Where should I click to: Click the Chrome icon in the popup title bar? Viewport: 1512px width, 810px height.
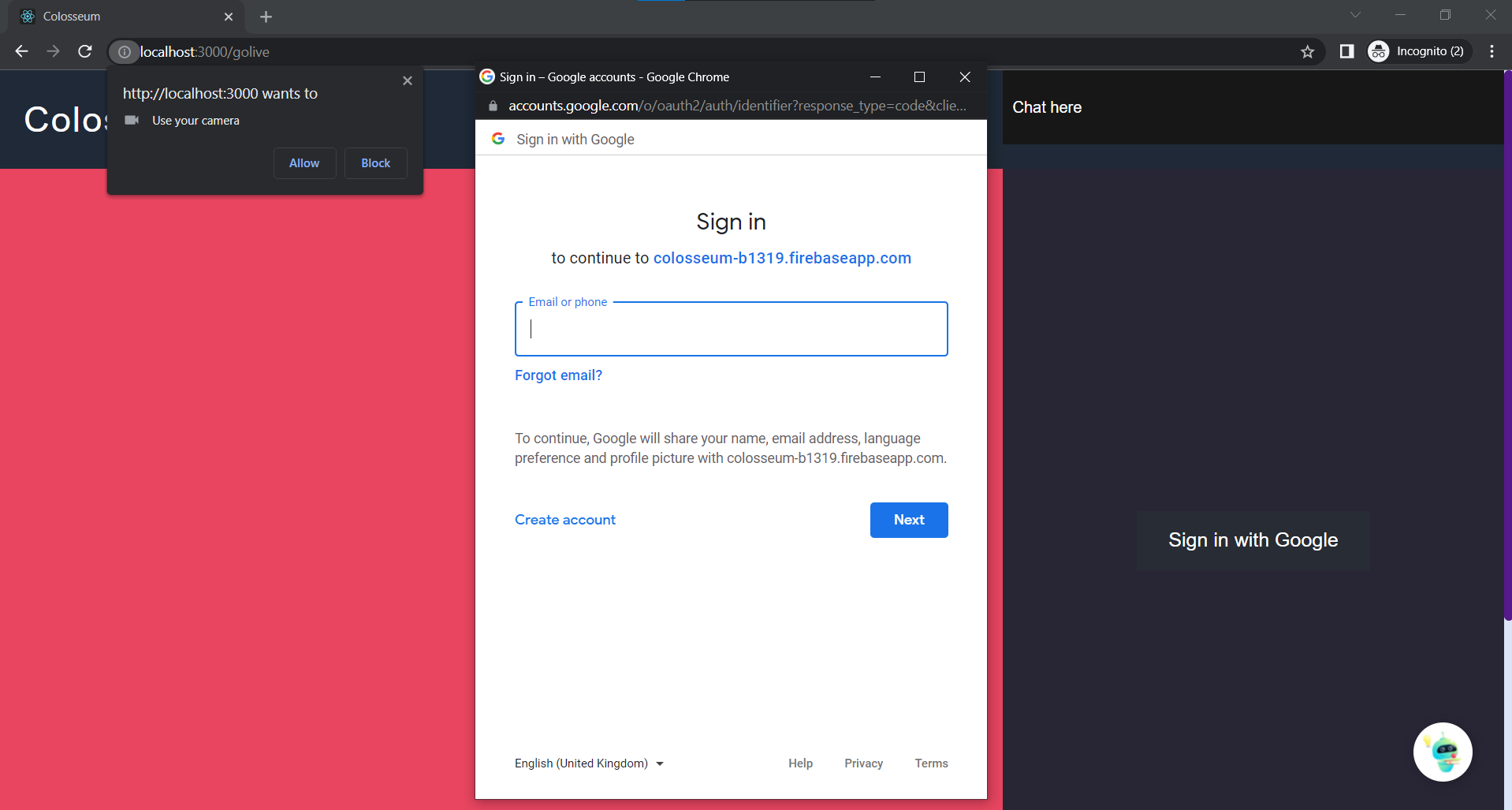point(487,77)
